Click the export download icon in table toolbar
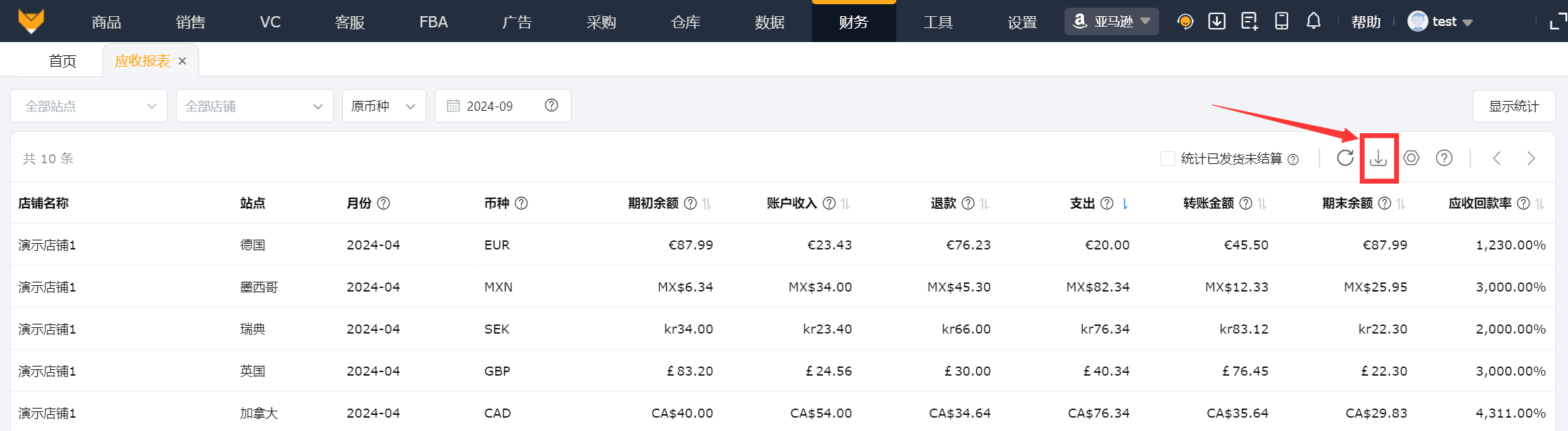Image resolution: width=1568 pixels, height=431 pixels. (1378, 158)
